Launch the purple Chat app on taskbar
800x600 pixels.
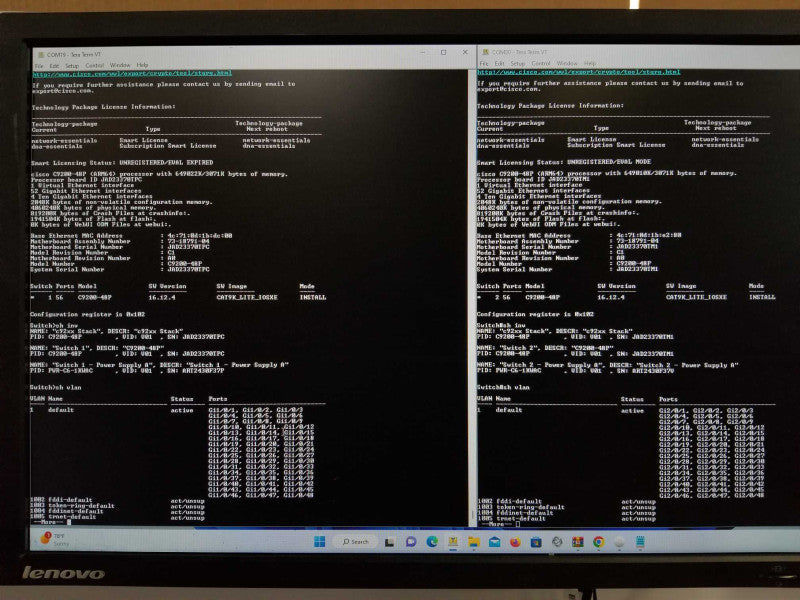pos(411,542)
